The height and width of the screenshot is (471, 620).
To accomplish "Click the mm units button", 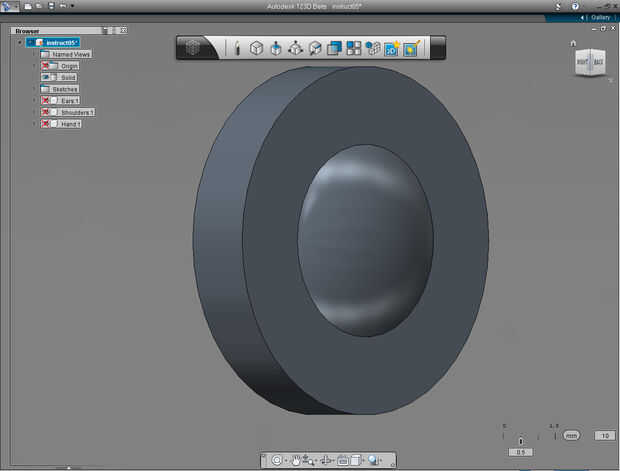I will [571, 435].
